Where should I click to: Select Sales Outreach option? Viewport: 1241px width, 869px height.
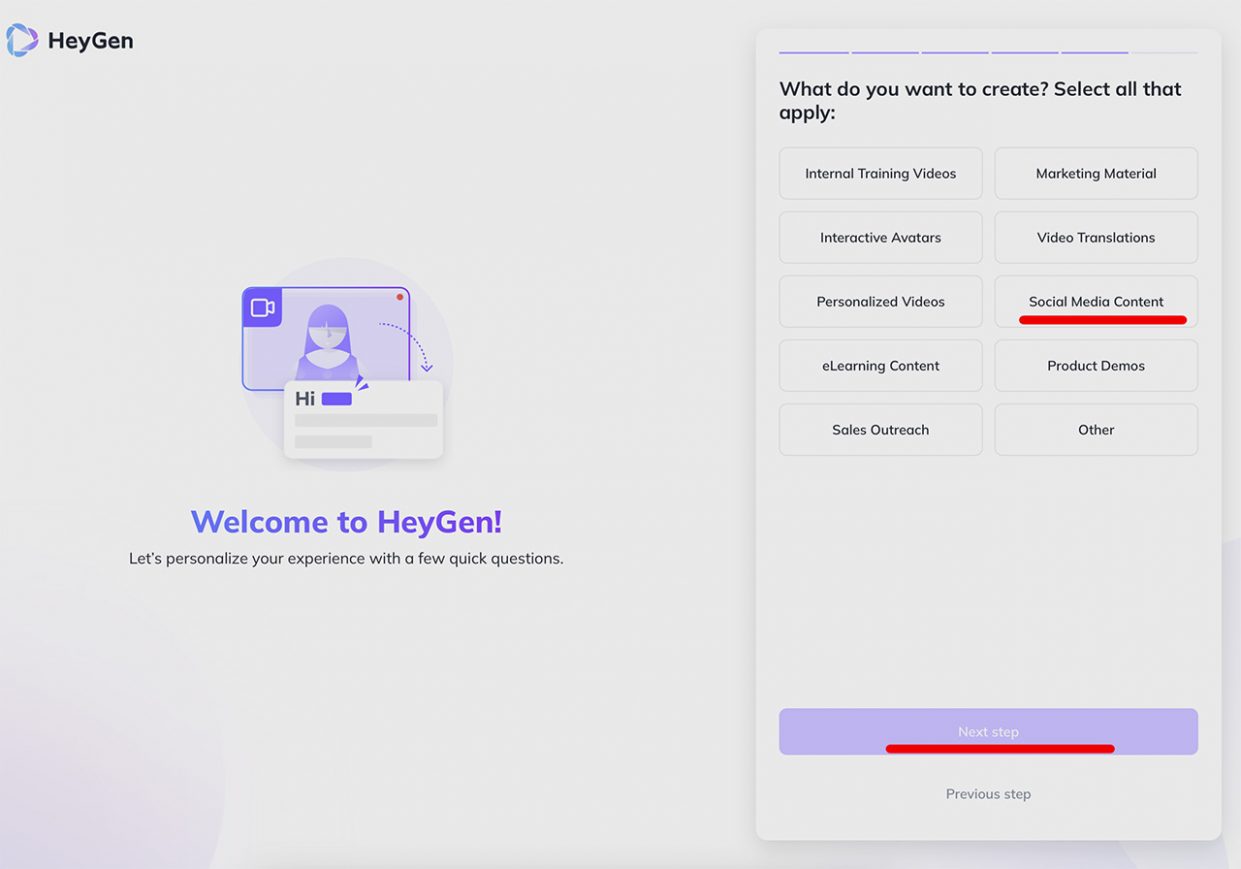tap(880, 429)
